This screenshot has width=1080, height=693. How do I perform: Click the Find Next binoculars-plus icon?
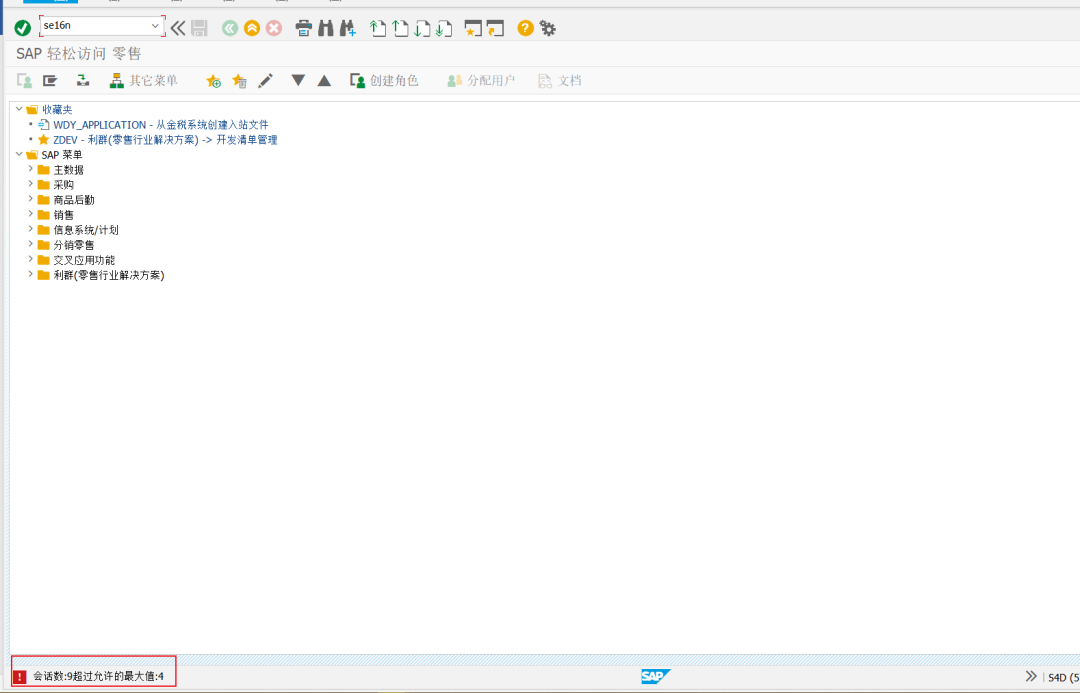pyautogui.click(x=348, y=28)
